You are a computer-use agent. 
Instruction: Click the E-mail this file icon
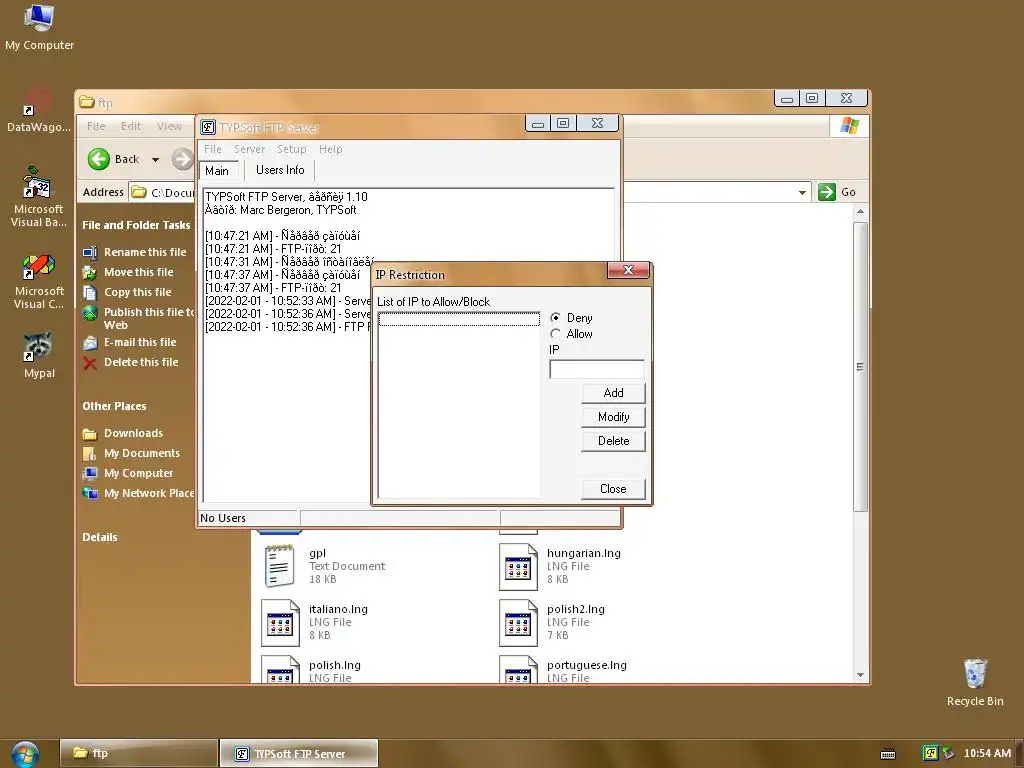(x=89, y=342)
